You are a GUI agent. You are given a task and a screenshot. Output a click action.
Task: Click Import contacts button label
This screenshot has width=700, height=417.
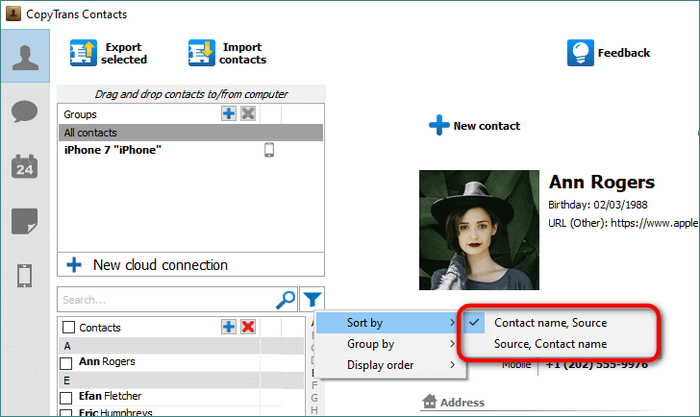[x=242, y=53]
